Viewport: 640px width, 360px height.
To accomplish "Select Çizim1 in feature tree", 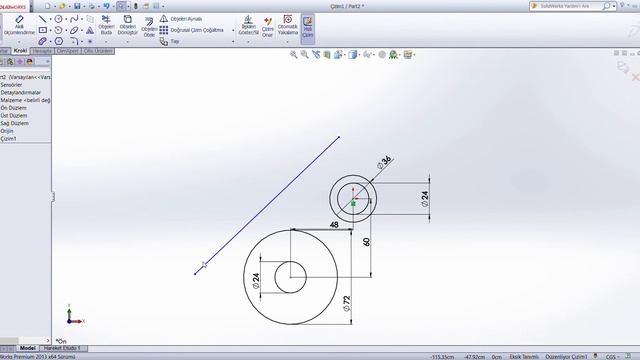I will pyautogui.click(x=9, y=139).
